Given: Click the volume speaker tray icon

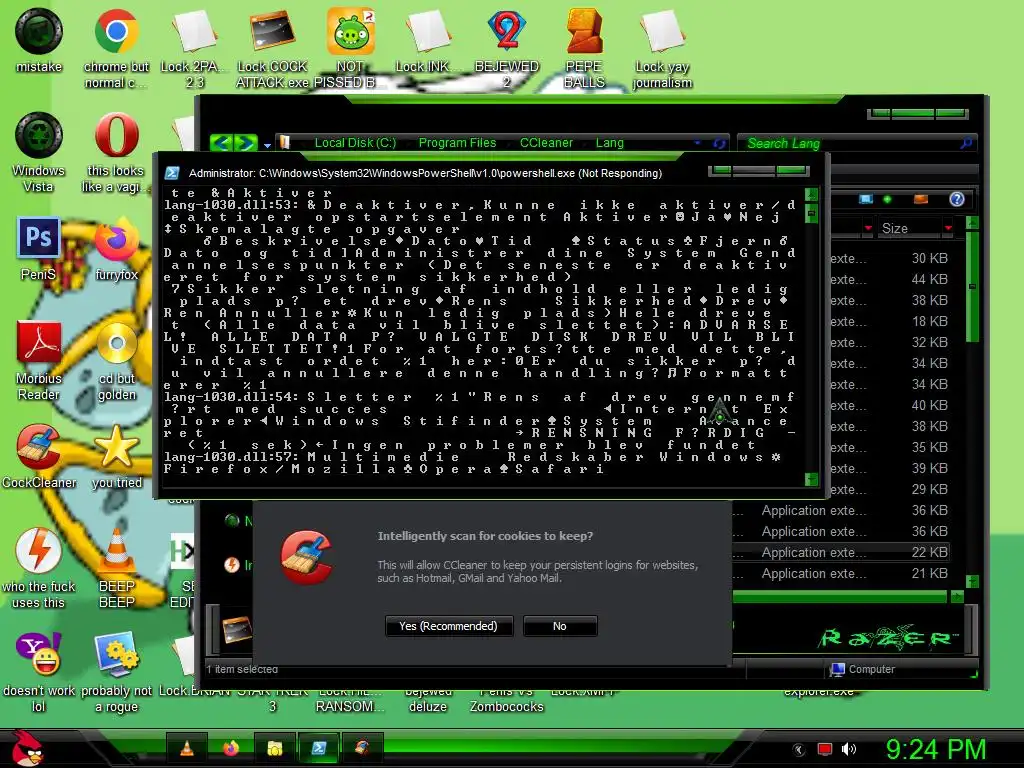Looking at the screenshot, I should point(848,749).
